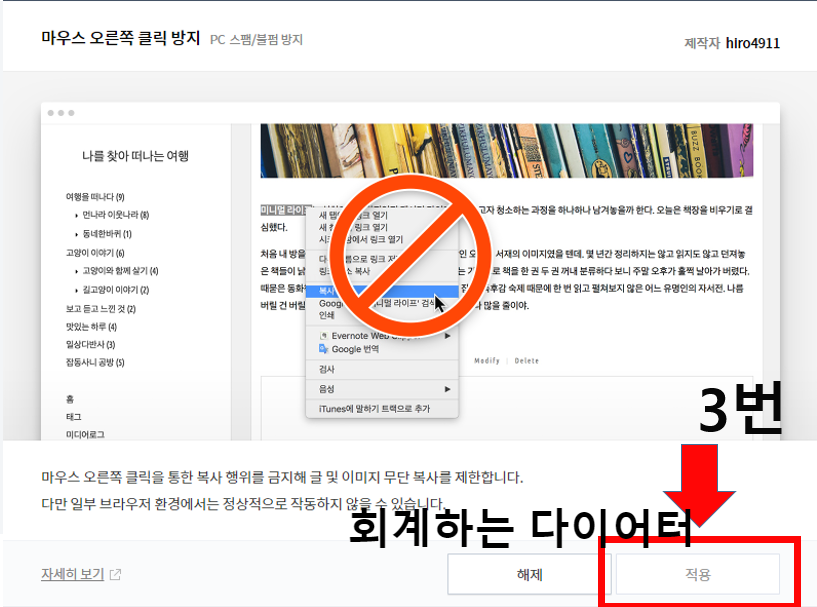Click the 해제 button
817x607 pixels.
(529, 574)
